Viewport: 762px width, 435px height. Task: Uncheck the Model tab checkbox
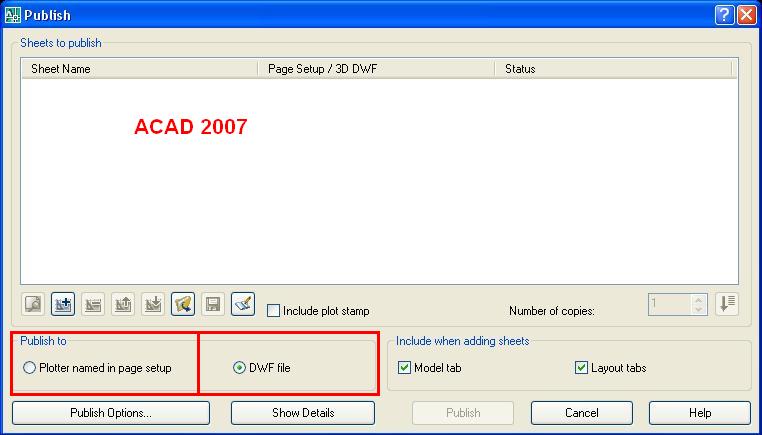pos(404,367)
